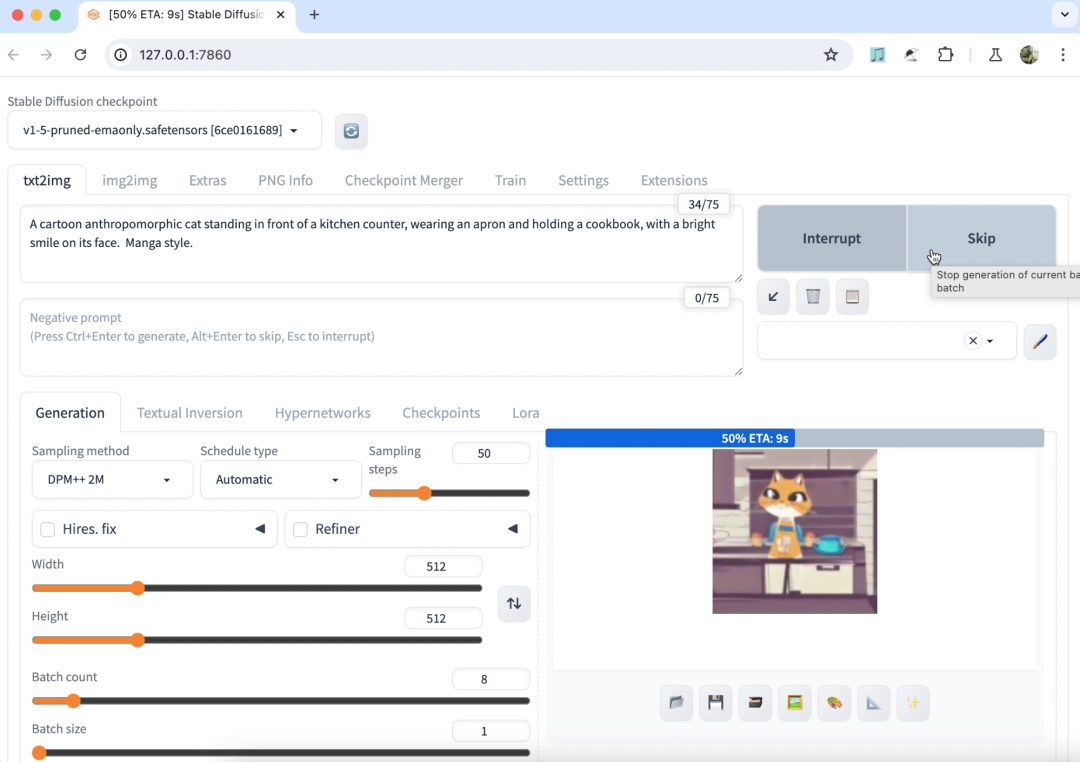1080x762 pixels.
Task: Open the Sampling method dropdown
Action: 112,480
